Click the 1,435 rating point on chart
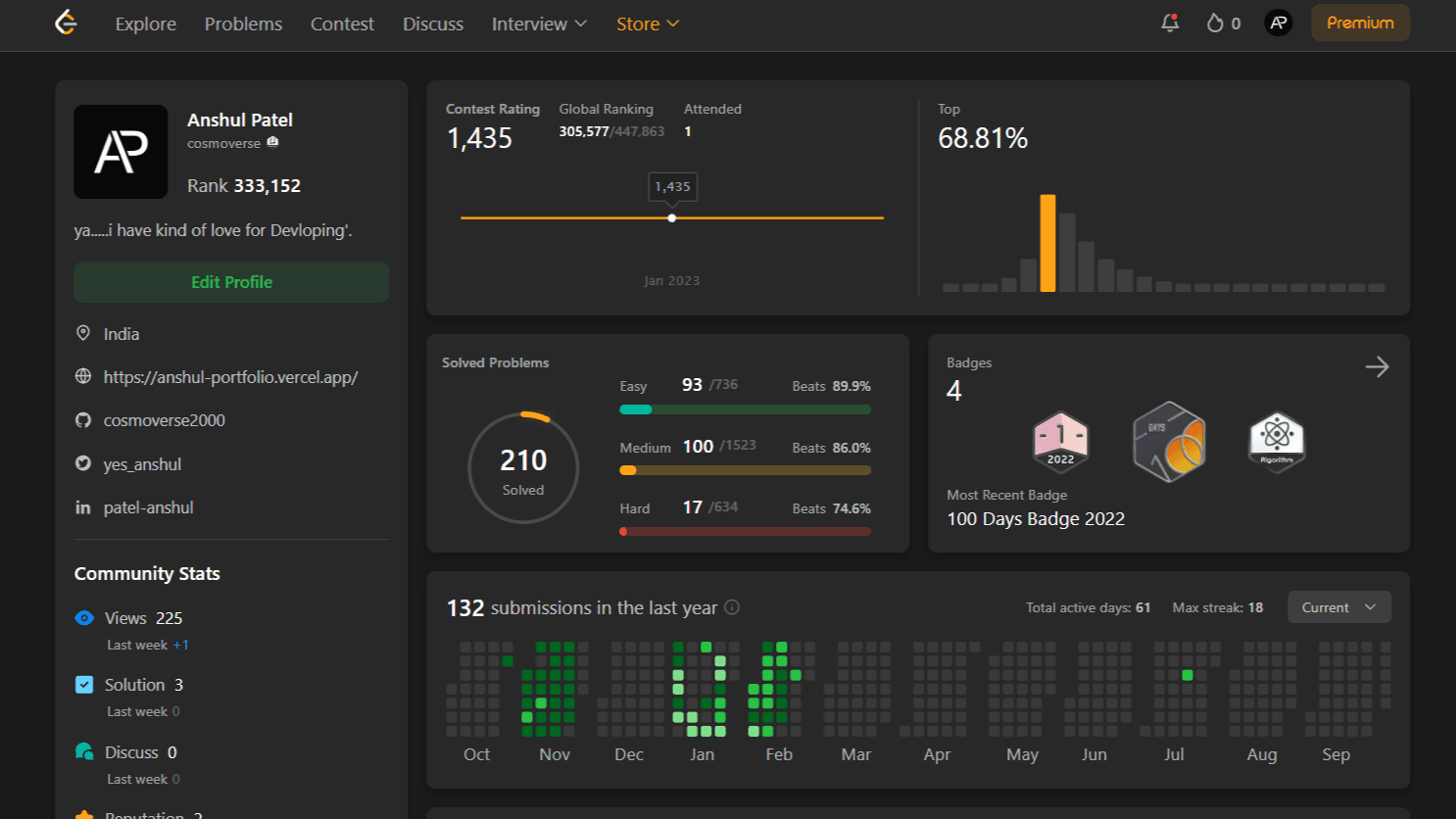This screenshot has height=819, width=1456. click(671, 217)
